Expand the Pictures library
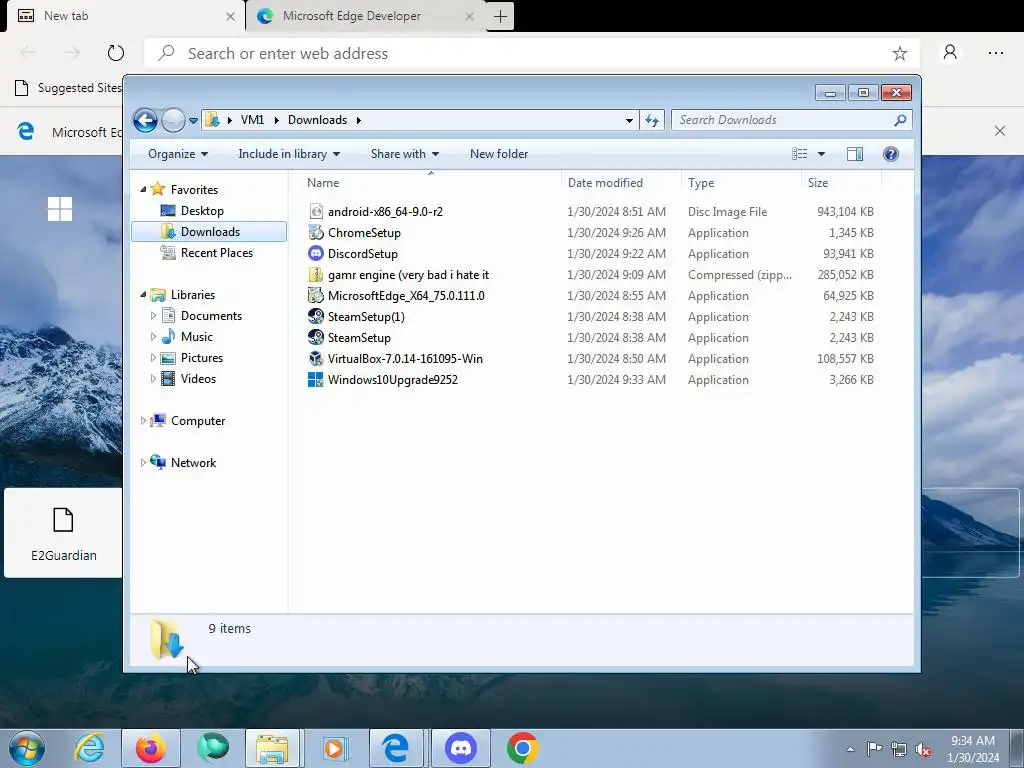The image size is (1024, 768). click(153, 358)
